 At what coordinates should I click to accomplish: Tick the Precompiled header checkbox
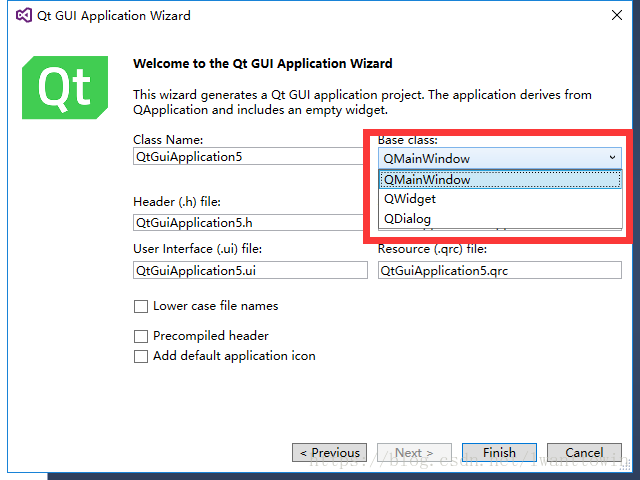[x=141, y=336]
